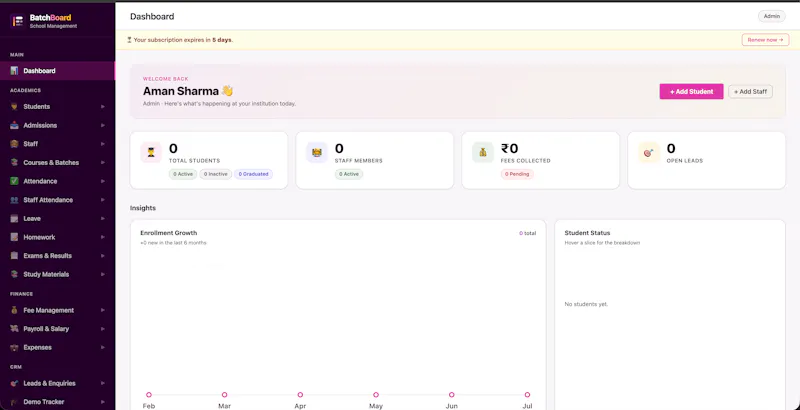Expand the Fee Management arrow
The width and height of the screenshot is (800, 410).
click(103, 310)
